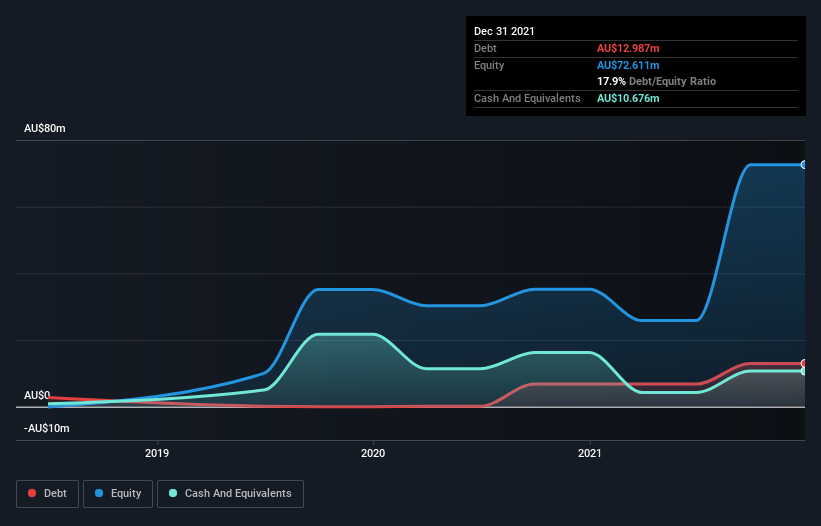The image size is (821, 526).
Task: Click the 2021 x-axis label
Action: [590, 453]
